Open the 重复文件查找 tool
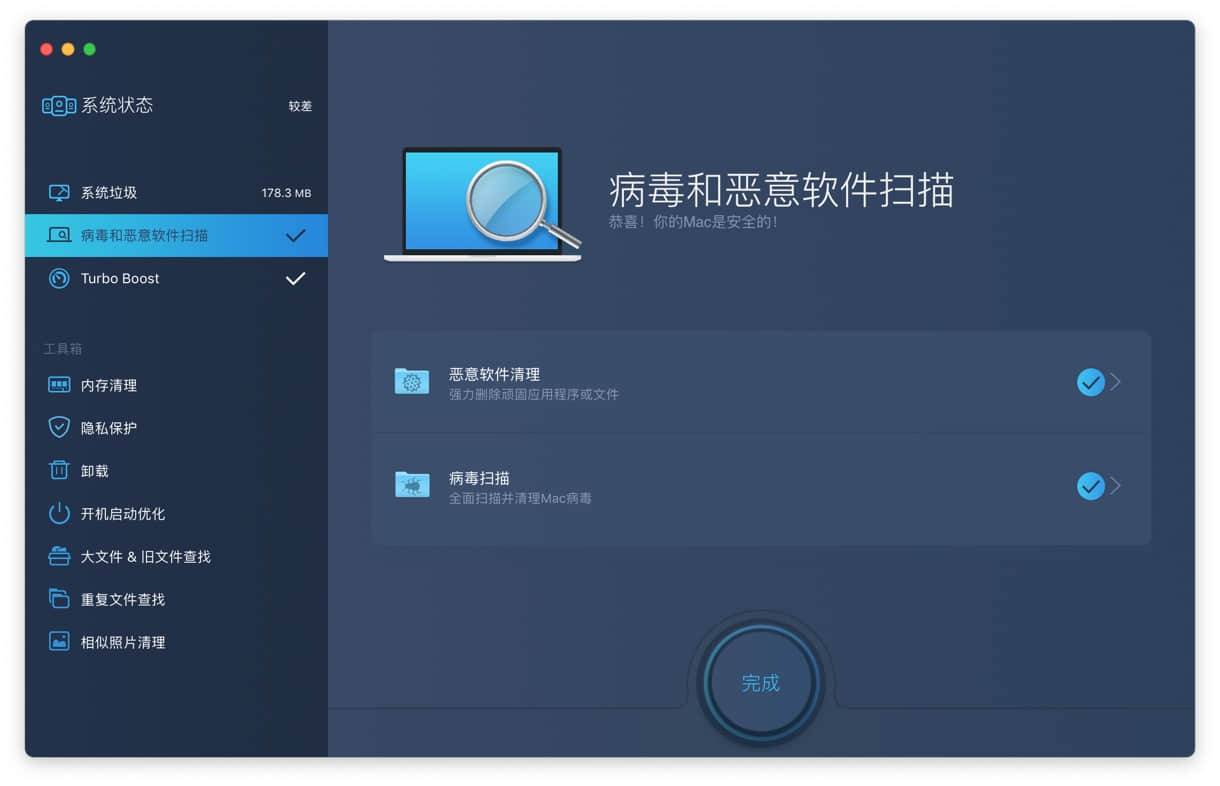1220x786 pixels. [x=176, y=600]
